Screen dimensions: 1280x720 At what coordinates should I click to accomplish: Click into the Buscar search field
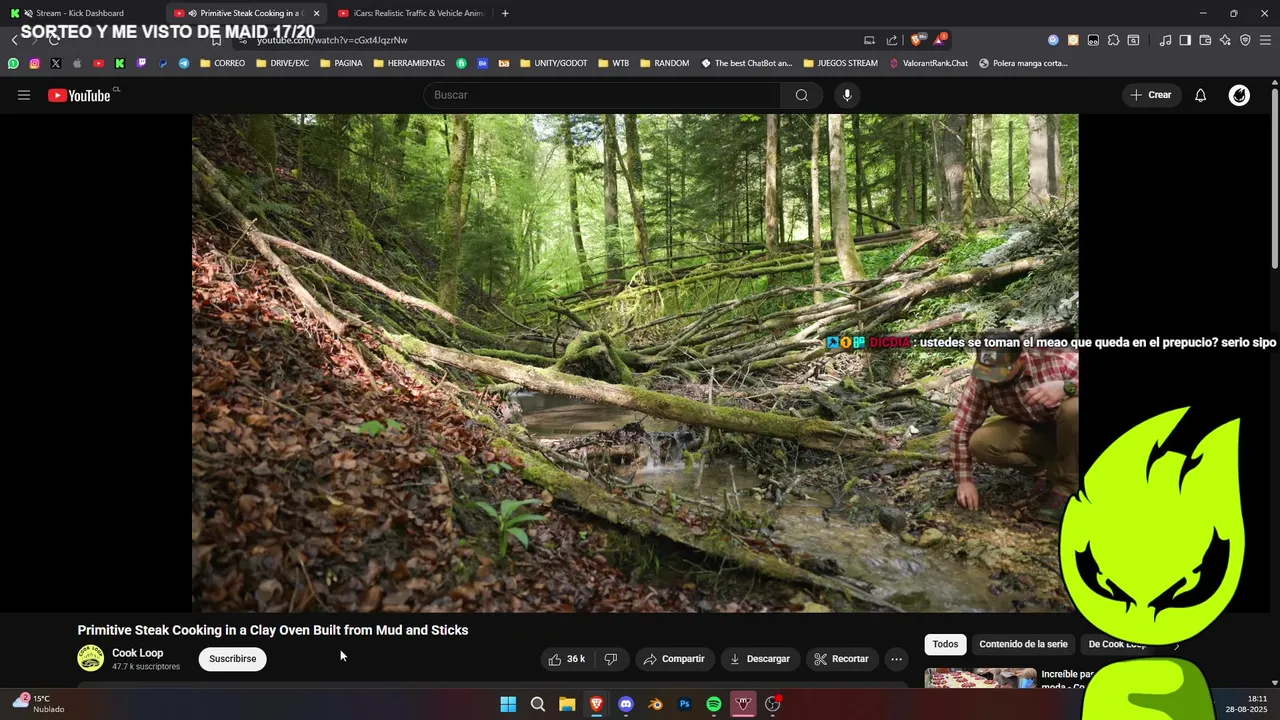click(602, 95)
